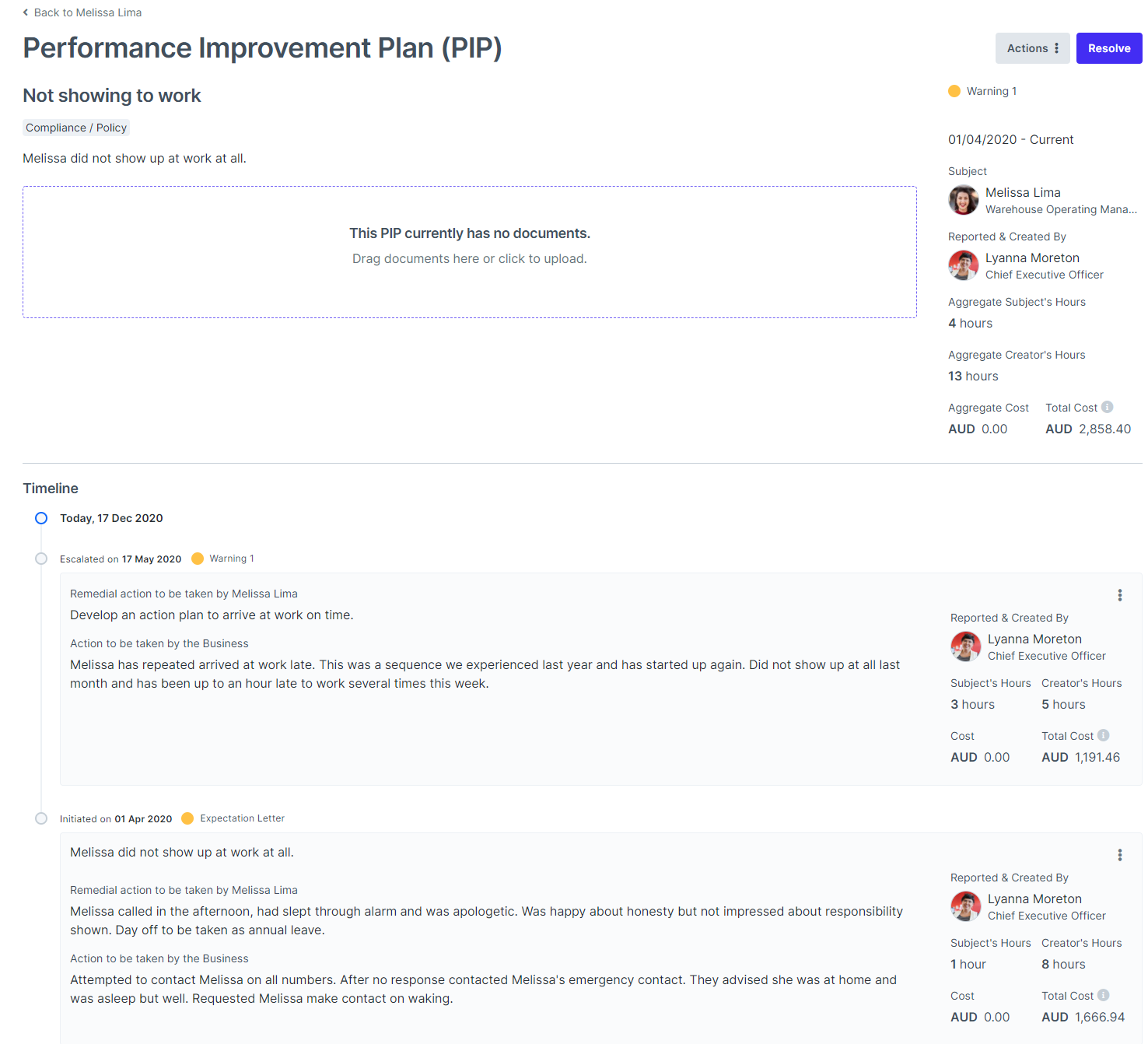1148x1044 pixels.
Task: Click the yellow Warning 1 status dot at top
Action: point(954,91)
